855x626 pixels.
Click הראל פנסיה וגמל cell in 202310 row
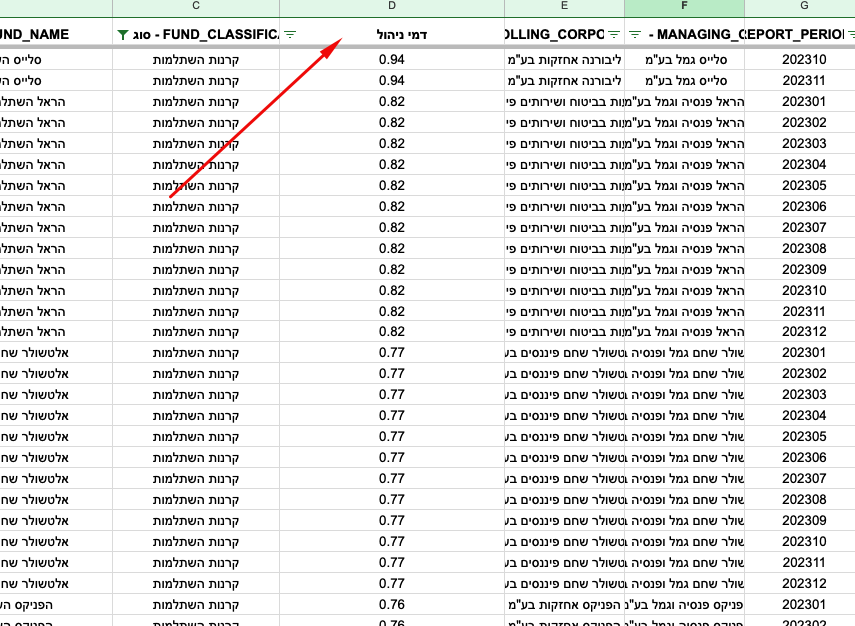coord(684,291)
